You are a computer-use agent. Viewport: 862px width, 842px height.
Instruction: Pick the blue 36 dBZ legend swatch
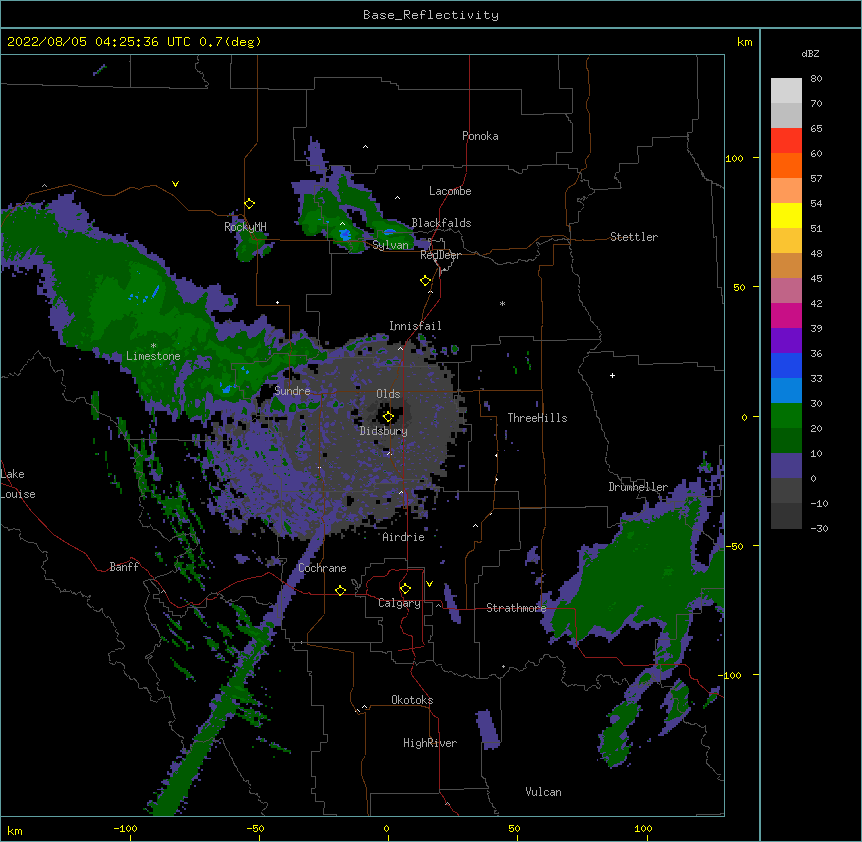(786, 365)
